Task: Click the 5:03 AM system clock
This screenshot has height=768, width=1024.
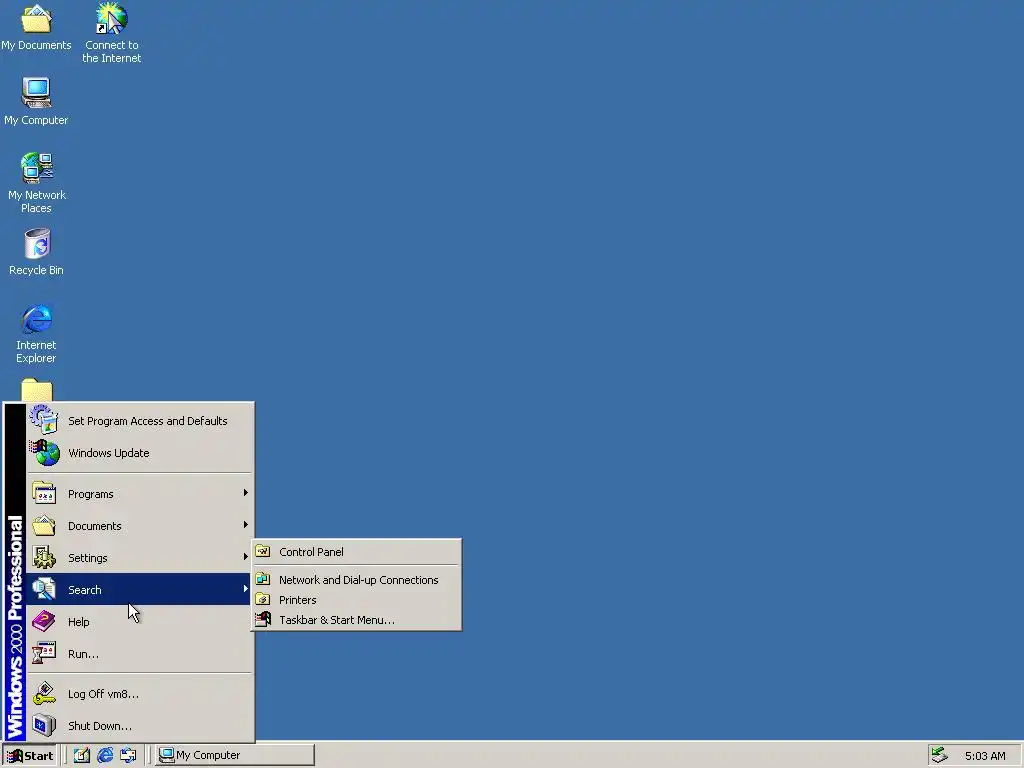Action: click(x=985, y=756)
